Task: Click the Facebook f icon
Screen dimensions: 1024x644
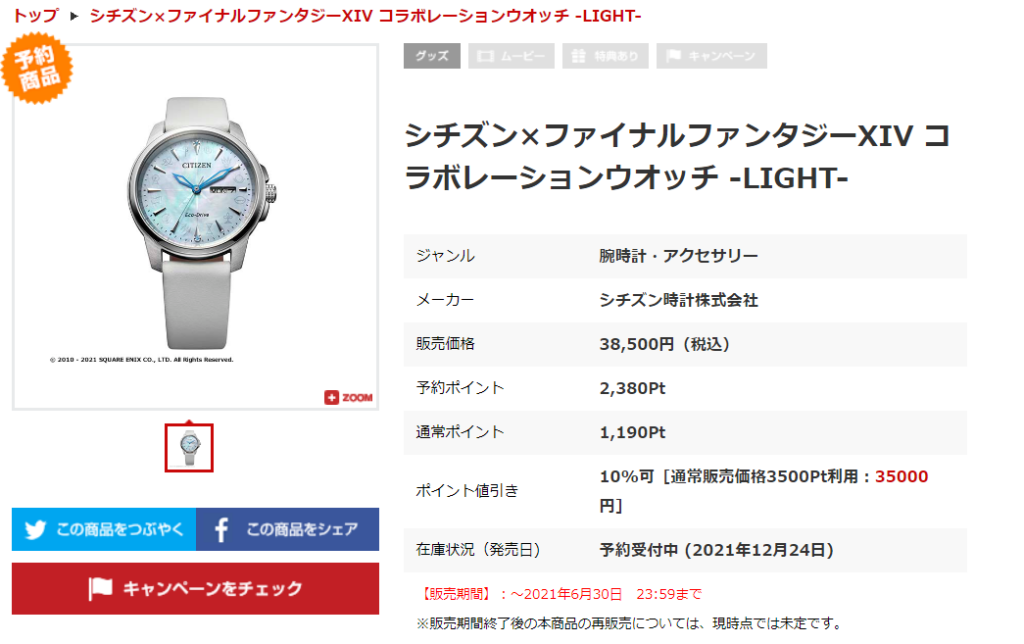Action: click(x=221, y=530)
